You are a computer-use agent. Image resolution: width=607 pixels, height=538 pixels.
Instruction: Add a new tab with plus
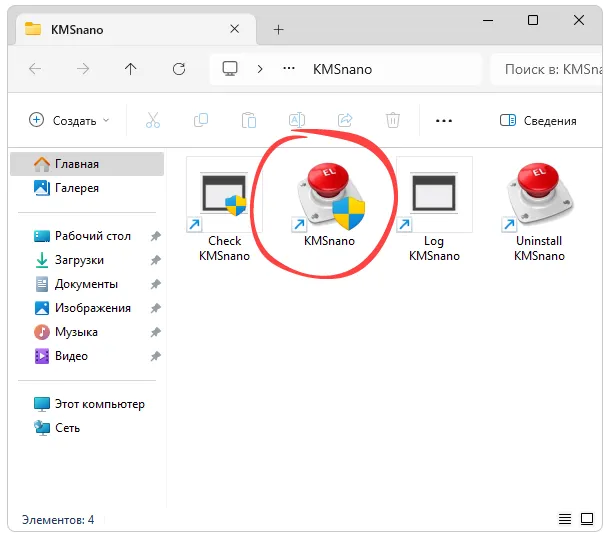(278, 29)
